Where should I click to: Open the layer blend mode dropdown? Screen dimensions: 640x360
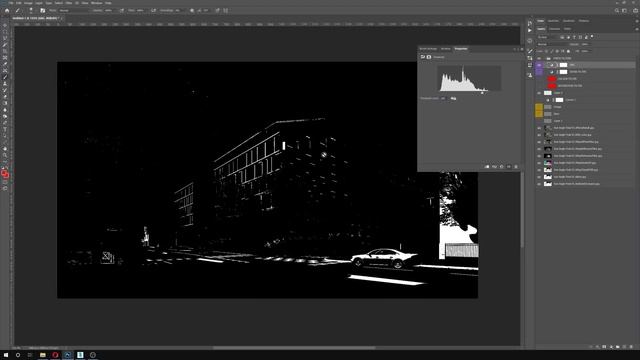point(552,44)
